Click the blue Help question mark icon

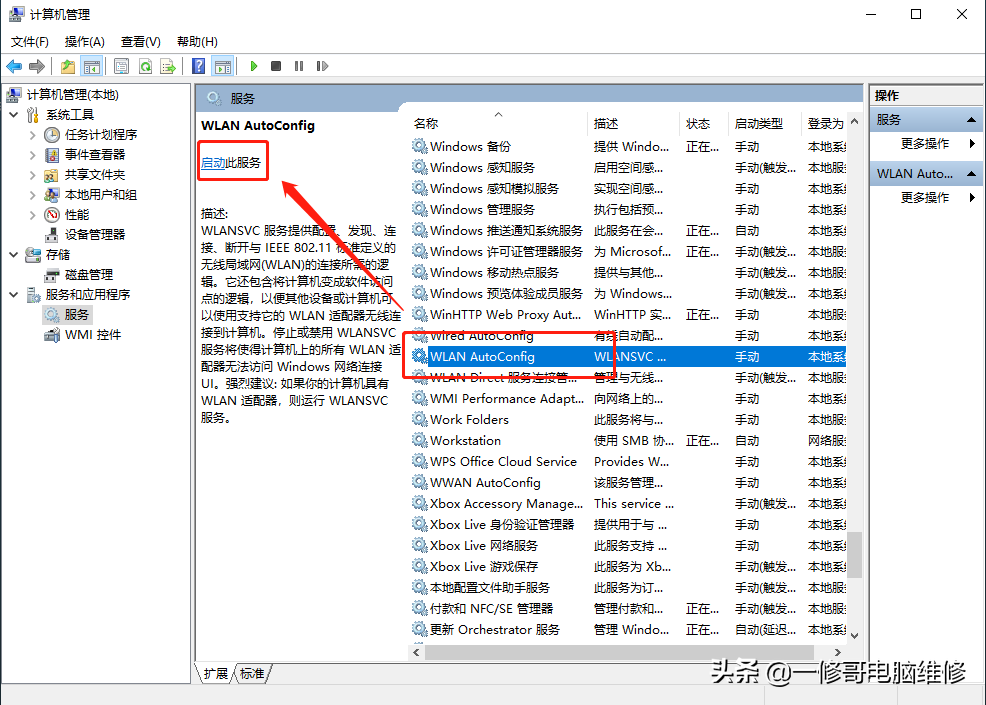(x=199, y=66)
